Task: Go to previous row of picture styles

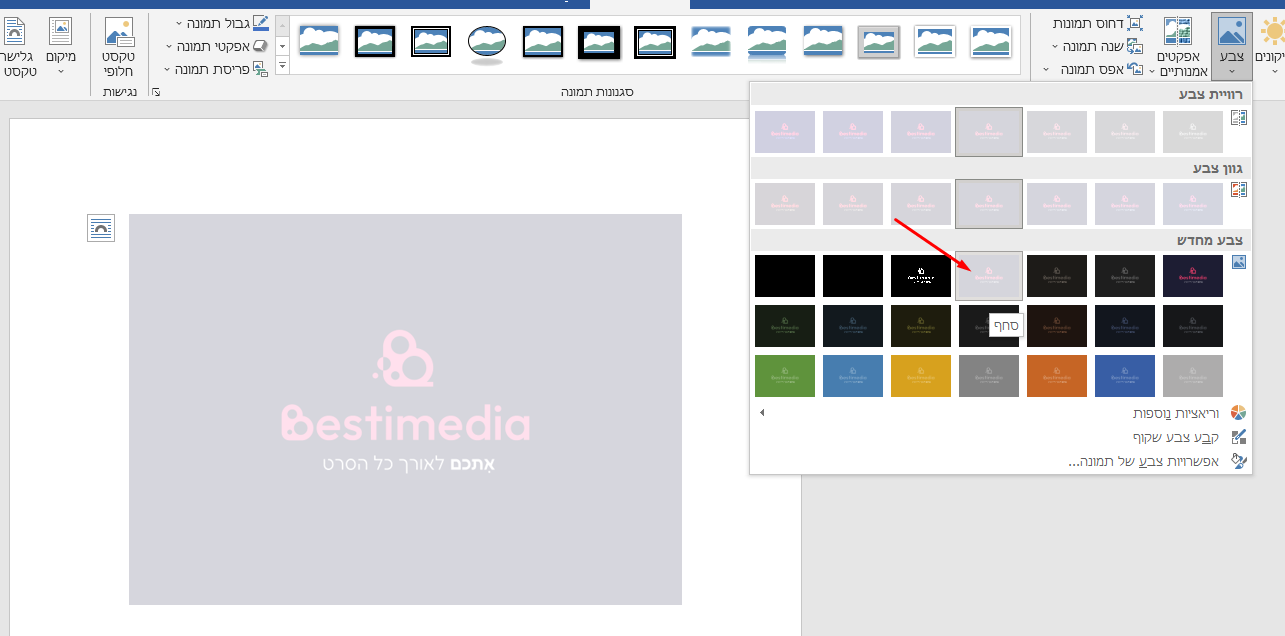Action: click(x=282, y=24)
